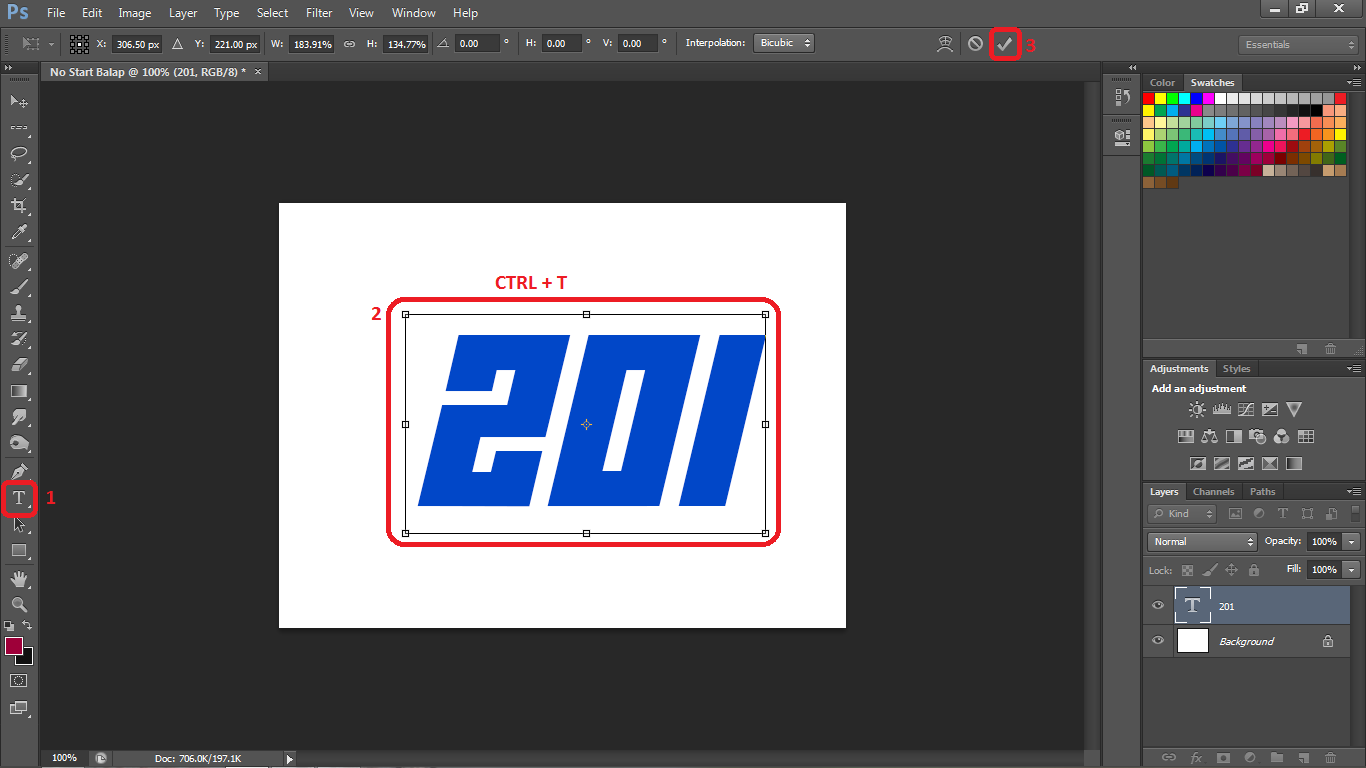The height and width of the screenshot is (768, 1366).
Task: Toggle lock transparent pixels
Action: pyautogui.click(x=1187, y=570)
